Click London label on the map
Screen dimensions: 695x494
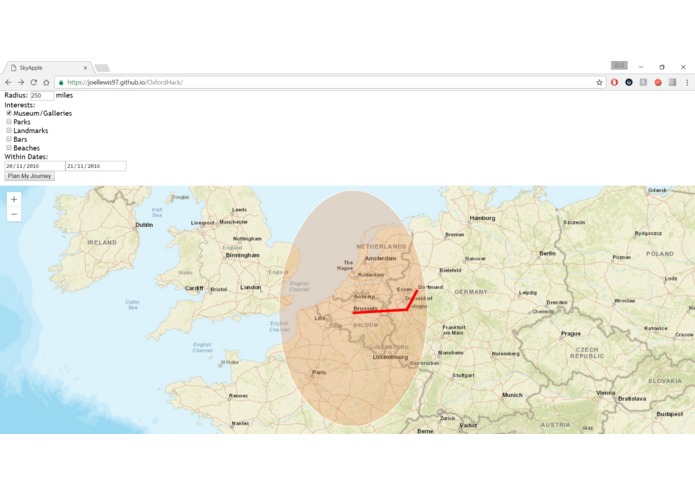click(x=250, y=287)
